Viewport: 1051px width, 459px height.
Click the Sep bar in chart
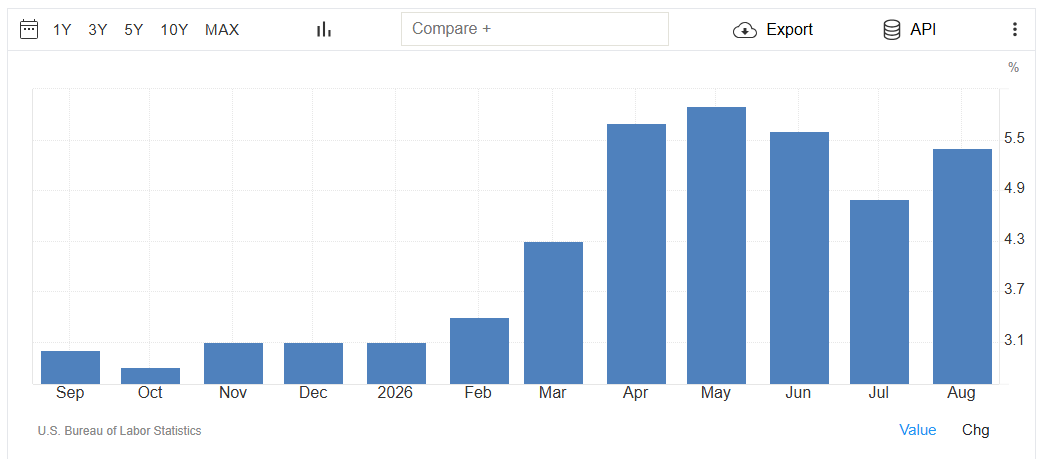tap(70, 367)
